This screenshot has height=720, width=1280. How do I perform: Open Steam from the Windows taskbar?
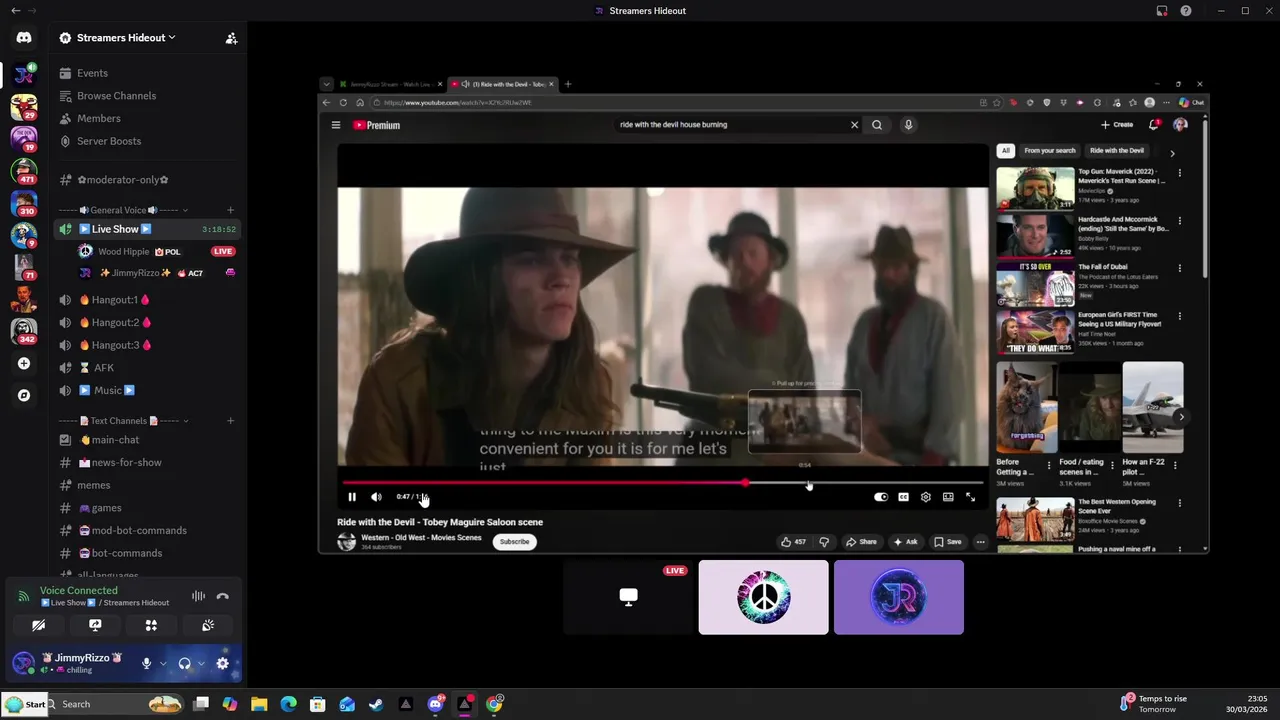click(x=376, y=704)
